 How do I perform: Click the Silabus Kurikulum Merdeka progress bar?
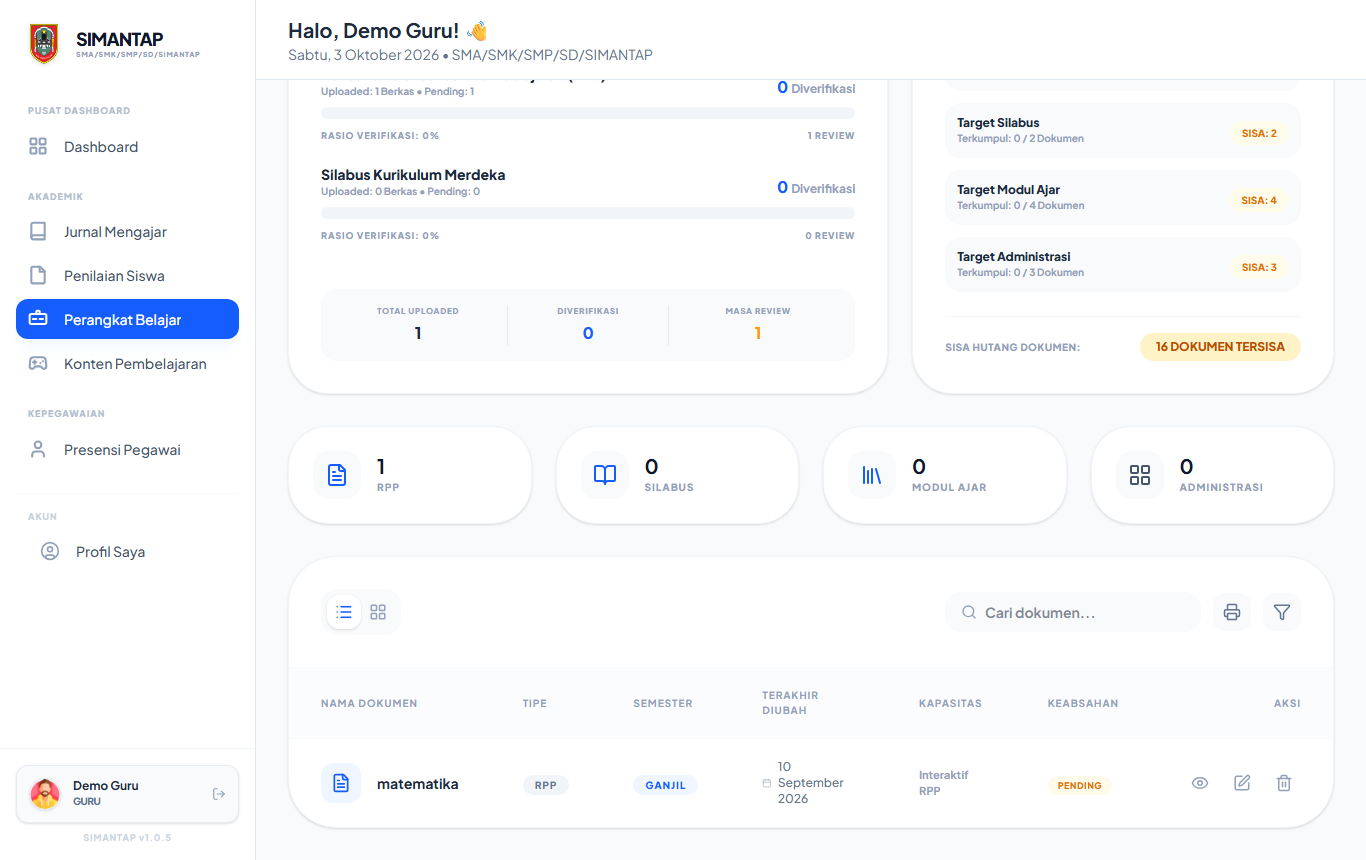tap(588, 213)
